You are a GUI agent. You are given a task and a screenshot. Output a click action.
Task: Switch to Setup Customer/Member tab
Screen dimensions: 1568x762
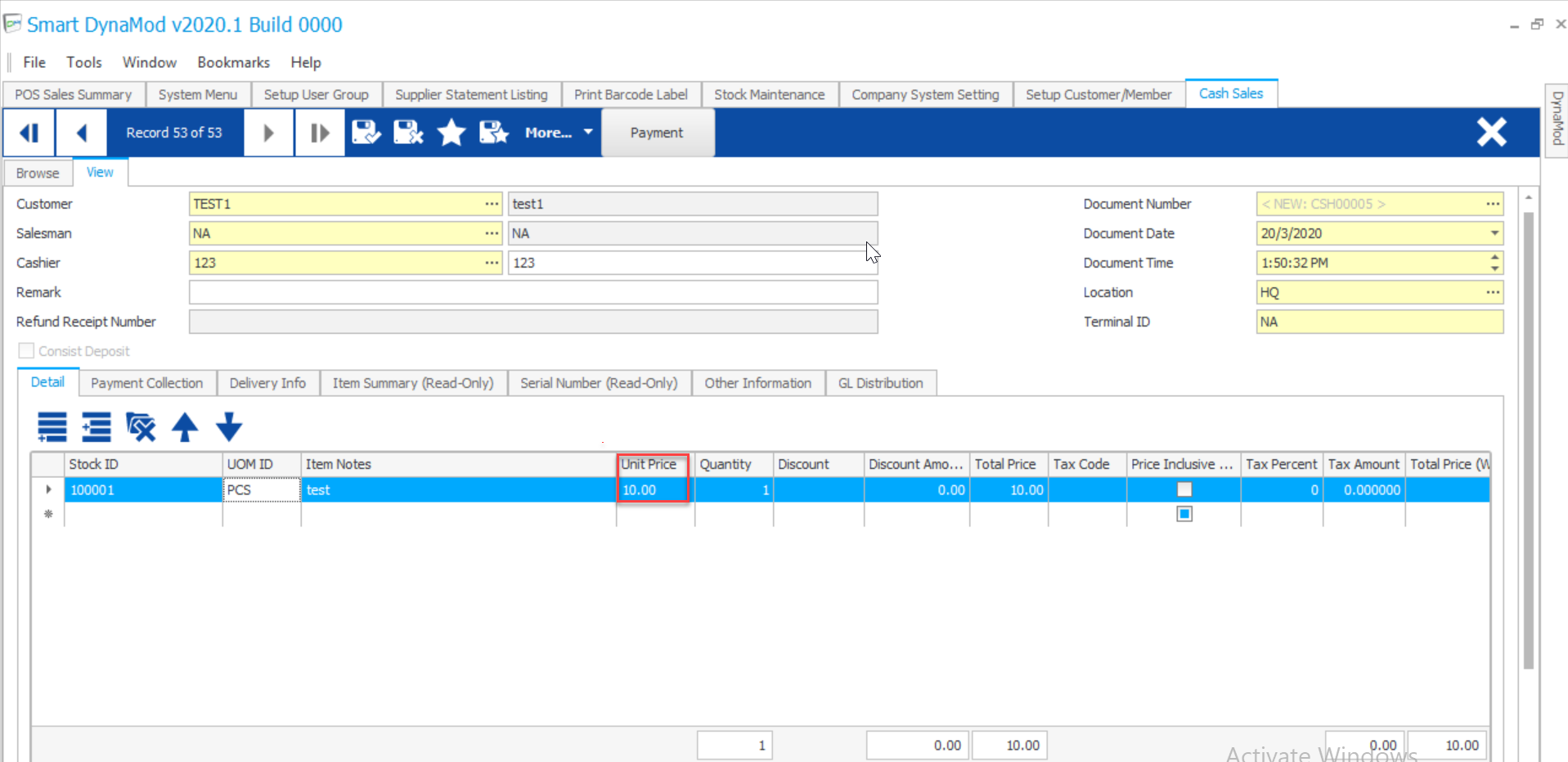[x=1098, y=95]
